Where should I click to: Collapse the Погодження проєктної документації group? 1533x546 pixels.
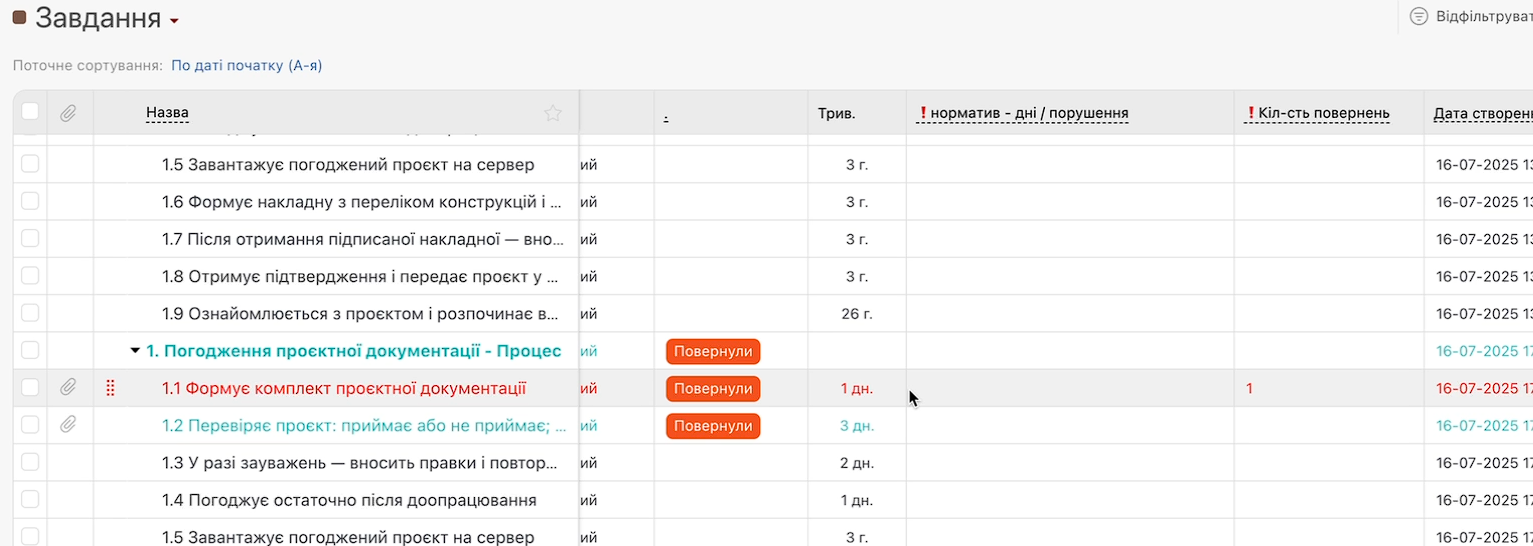point(135,351)
